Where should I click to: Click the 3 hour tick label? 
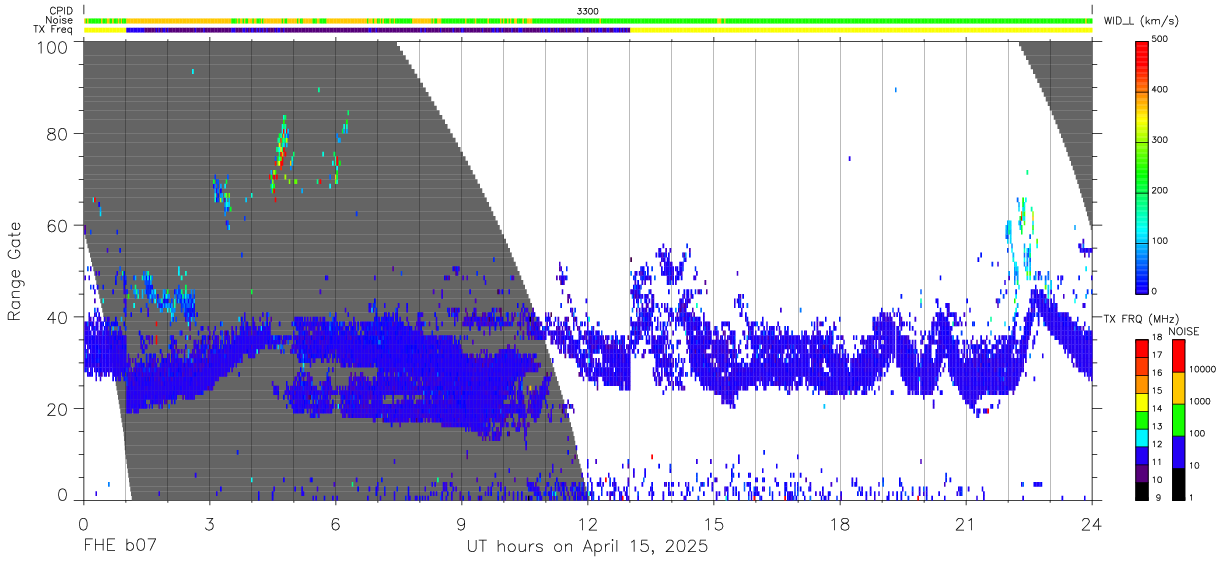[x=209, y=524]
